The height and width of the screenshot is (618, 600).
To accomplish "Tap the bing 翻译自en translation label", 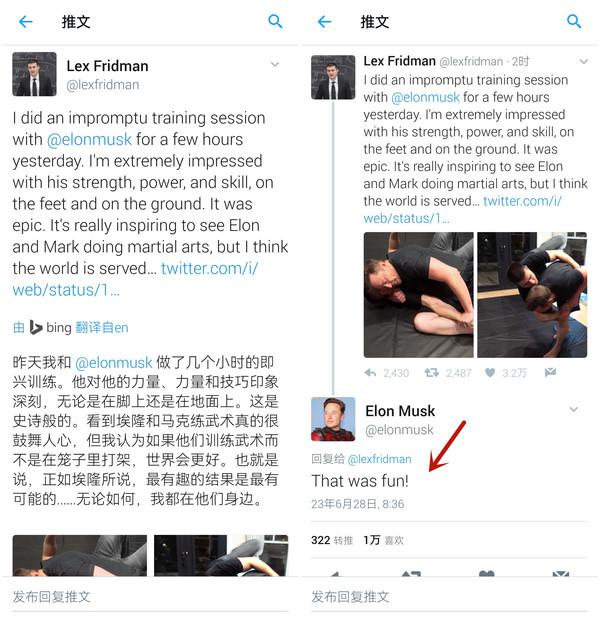I will (x=71, y=328).
